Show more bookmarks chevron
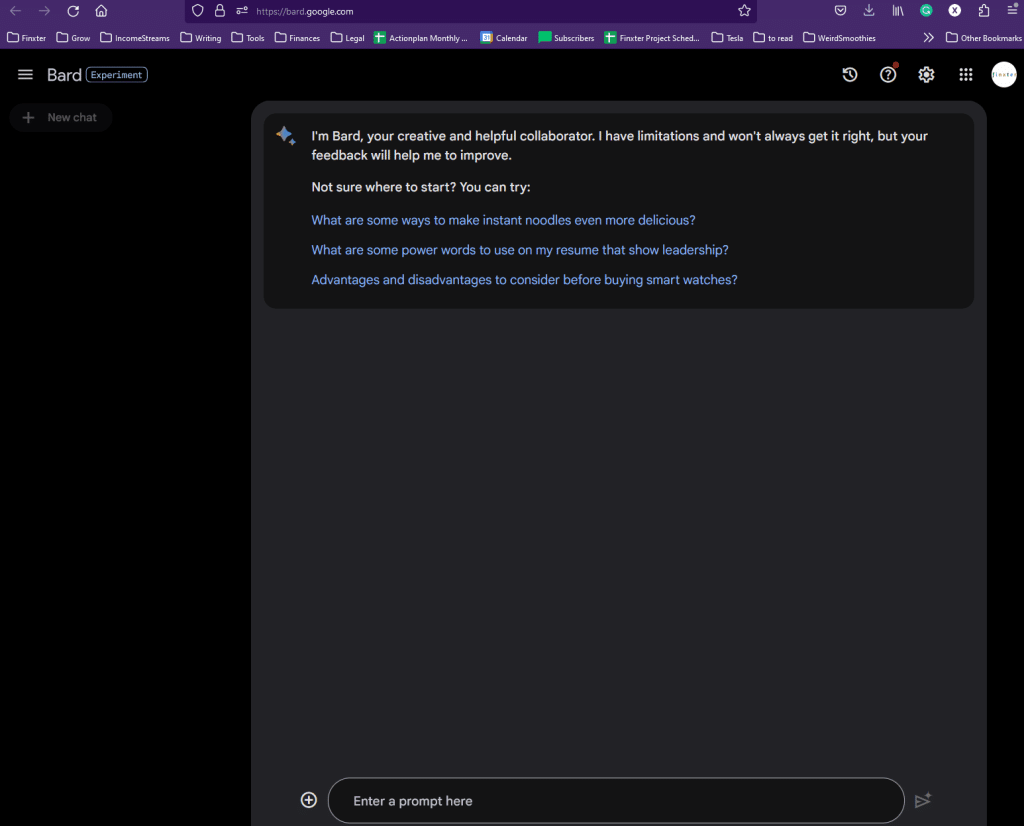This screenshot has width=1024, height=826. pos(928,38)
